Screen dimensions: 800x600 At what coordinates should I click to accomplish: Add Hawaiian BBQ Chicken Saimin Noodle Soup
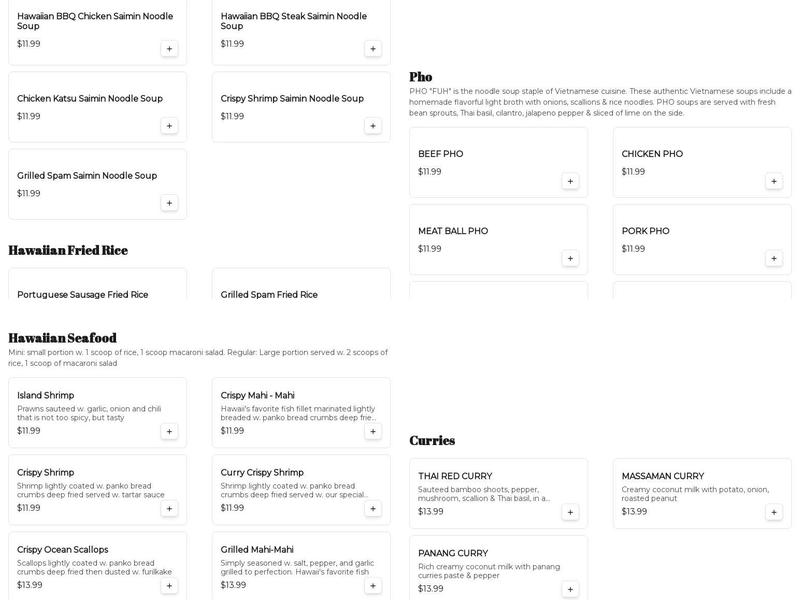click(169, 48)
